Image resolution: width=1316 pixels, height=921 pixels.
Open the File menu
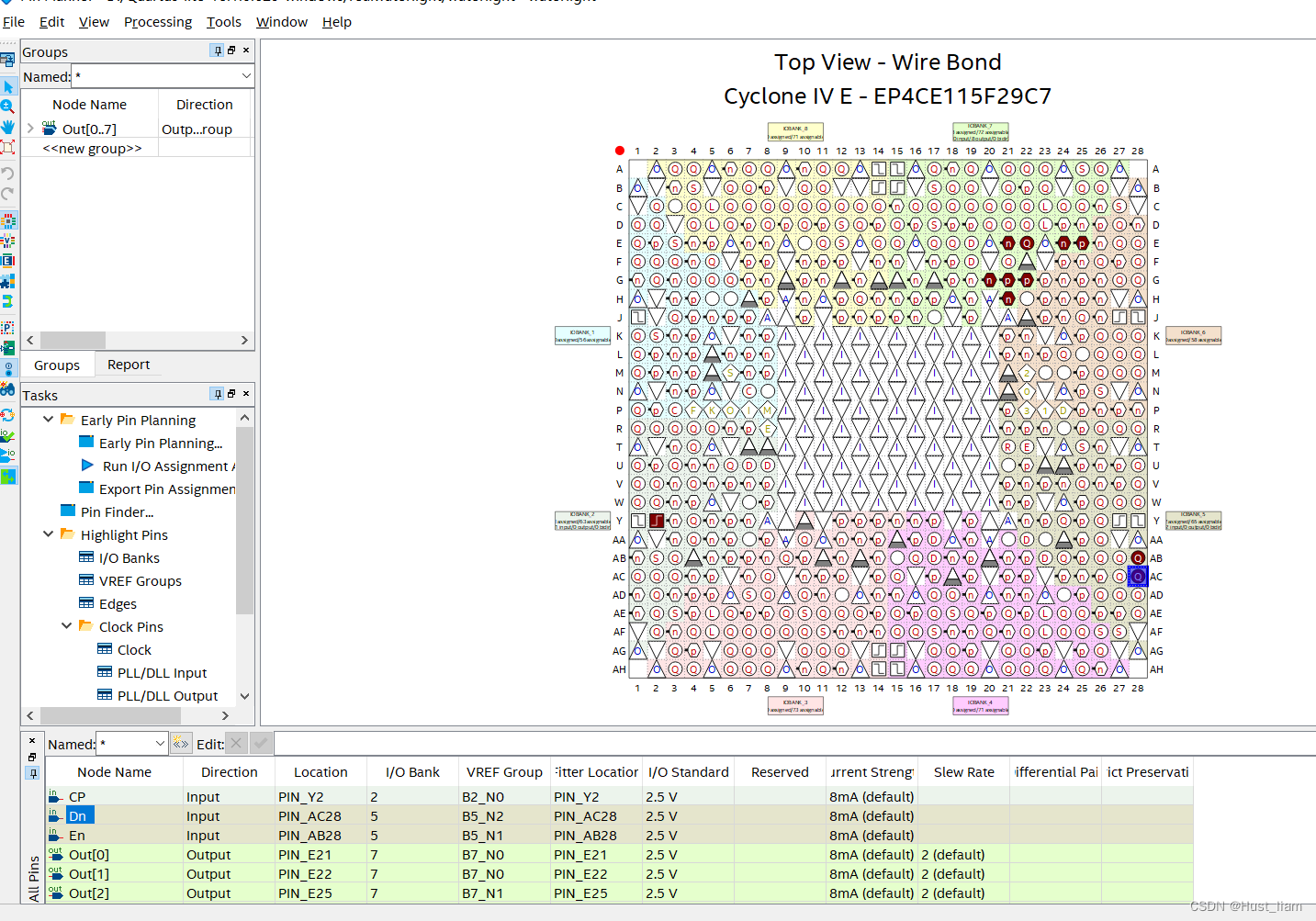point(14,22)
